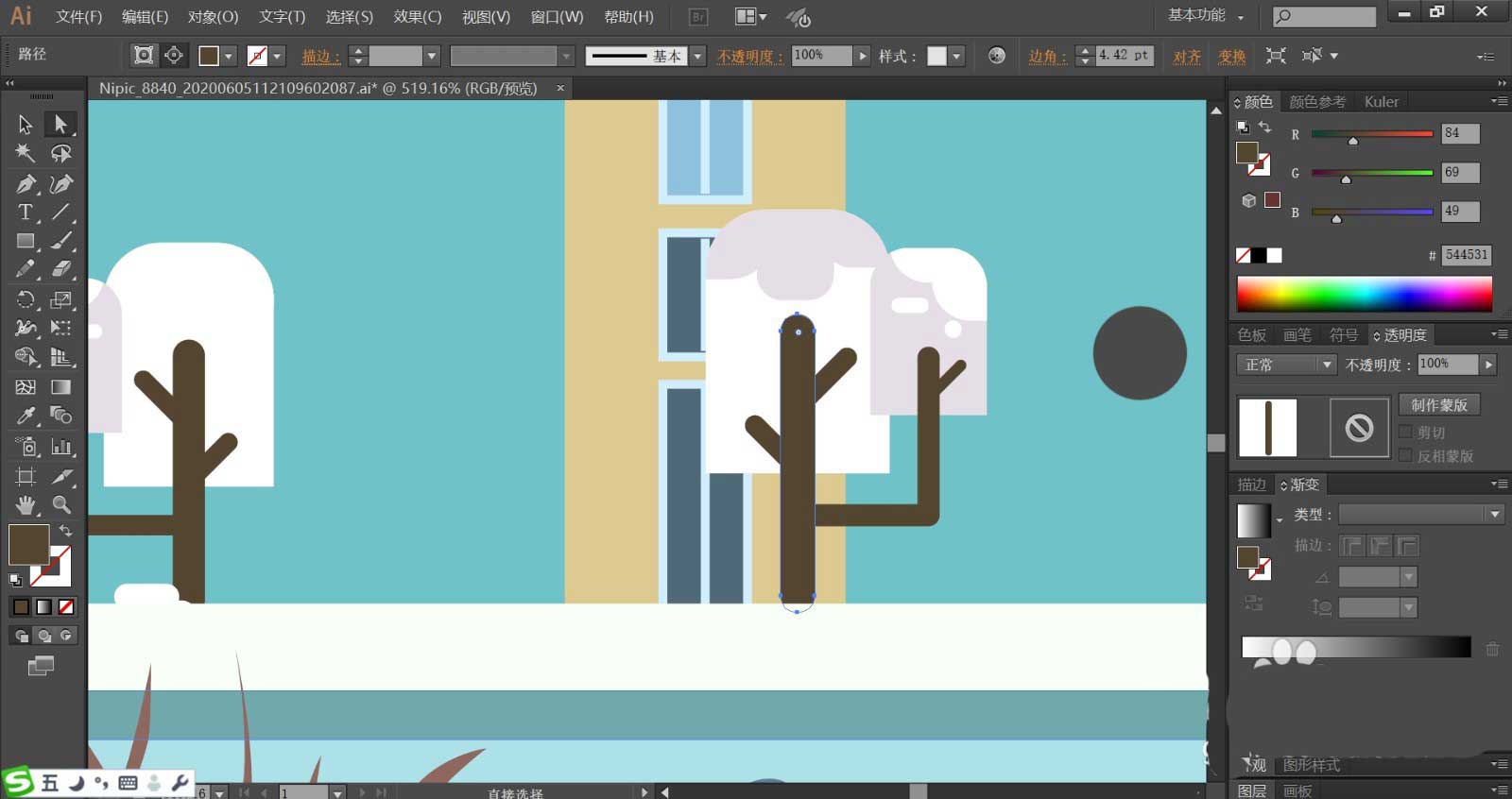Open the fill color dropdown in control bar
This screenshot has height=799, width=1512.
coord(228,57)
